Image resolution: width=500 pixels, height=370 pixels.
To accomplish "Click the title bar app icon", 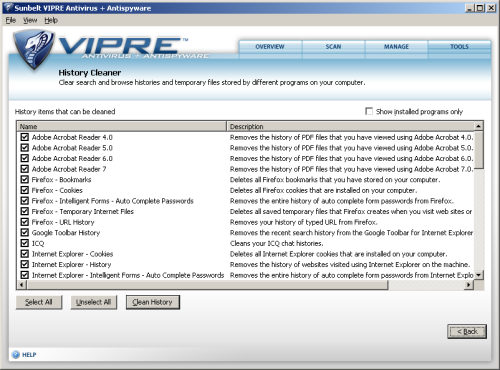I will 9,8.
